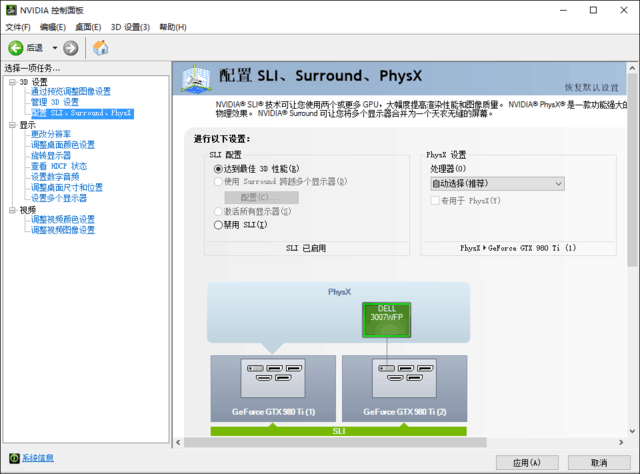Image resolution: width=640 pixels, height=474 pixels.
Task: Click the GeForce GTX 980 Ti (2) connector panel
Action: tap(404, 378)
